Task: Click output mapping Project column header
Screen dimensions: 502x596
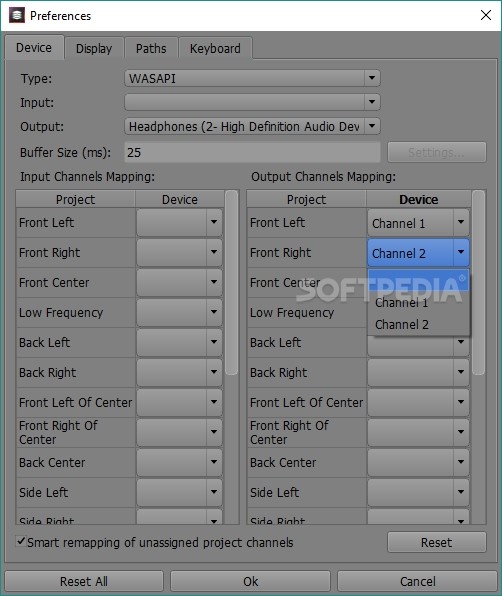Action: click(x=306, y=199)
